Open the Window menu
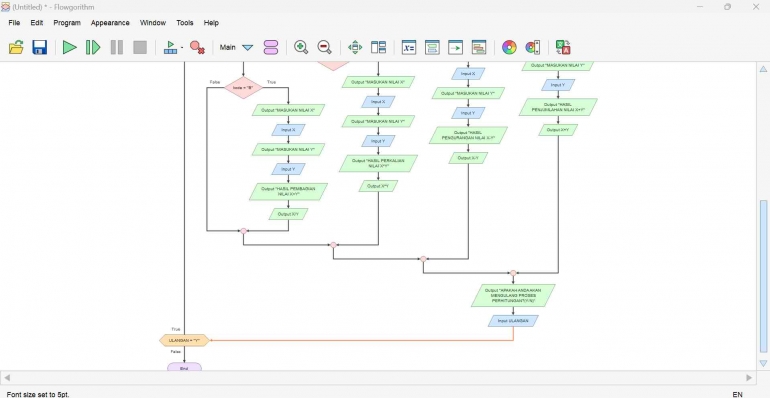 [153, 23]
